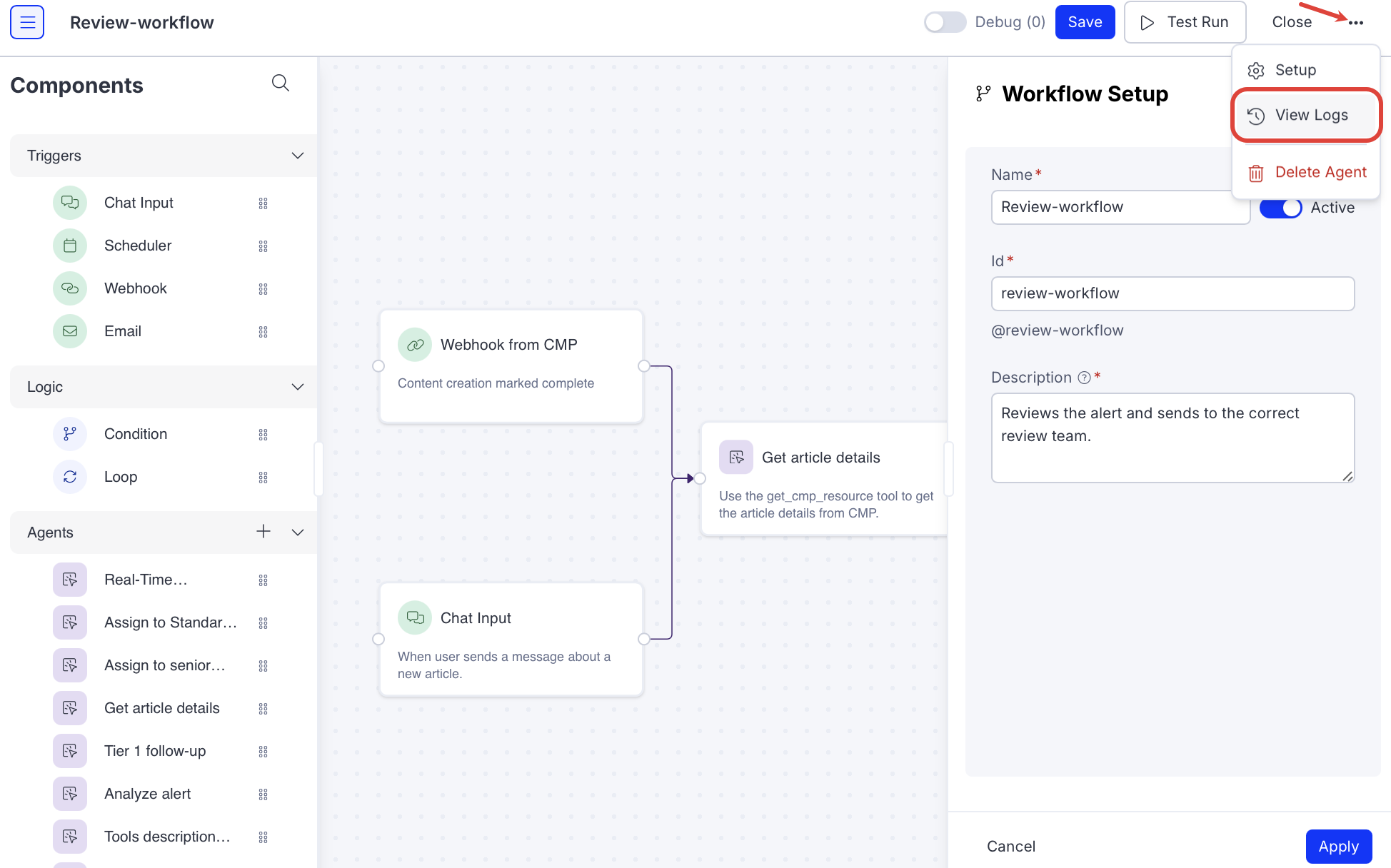Image resolution: width=1391 pixels, height=868 pixels.
Task: Click the hamburger menu icon
Action: pyautogui.click(x=27, y=22)
